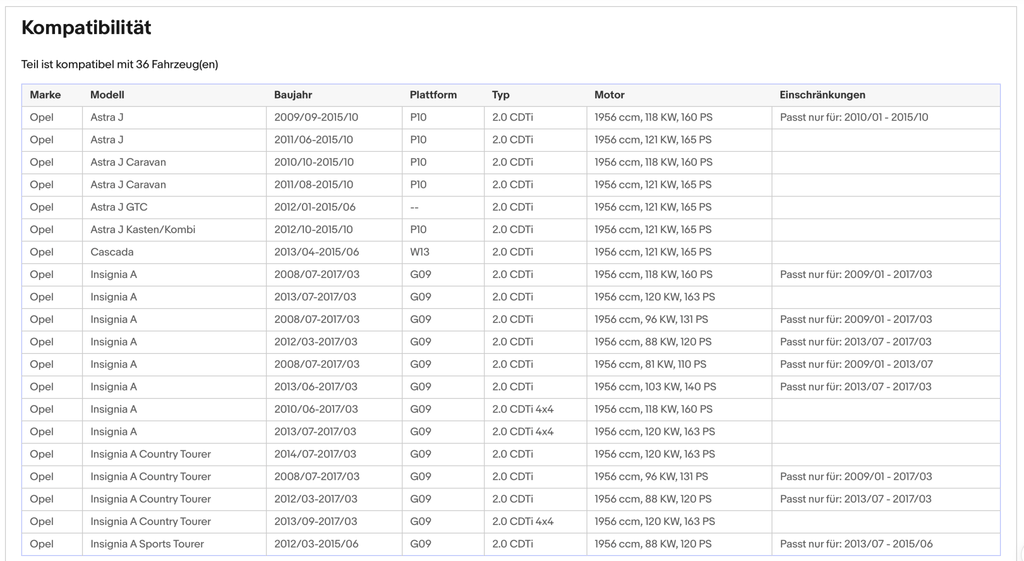Screen dimensions: 1024x561
Task: Click the Astra J Kasten/Kombi cell
Action: pyautogui.click(x=174, y=229)
